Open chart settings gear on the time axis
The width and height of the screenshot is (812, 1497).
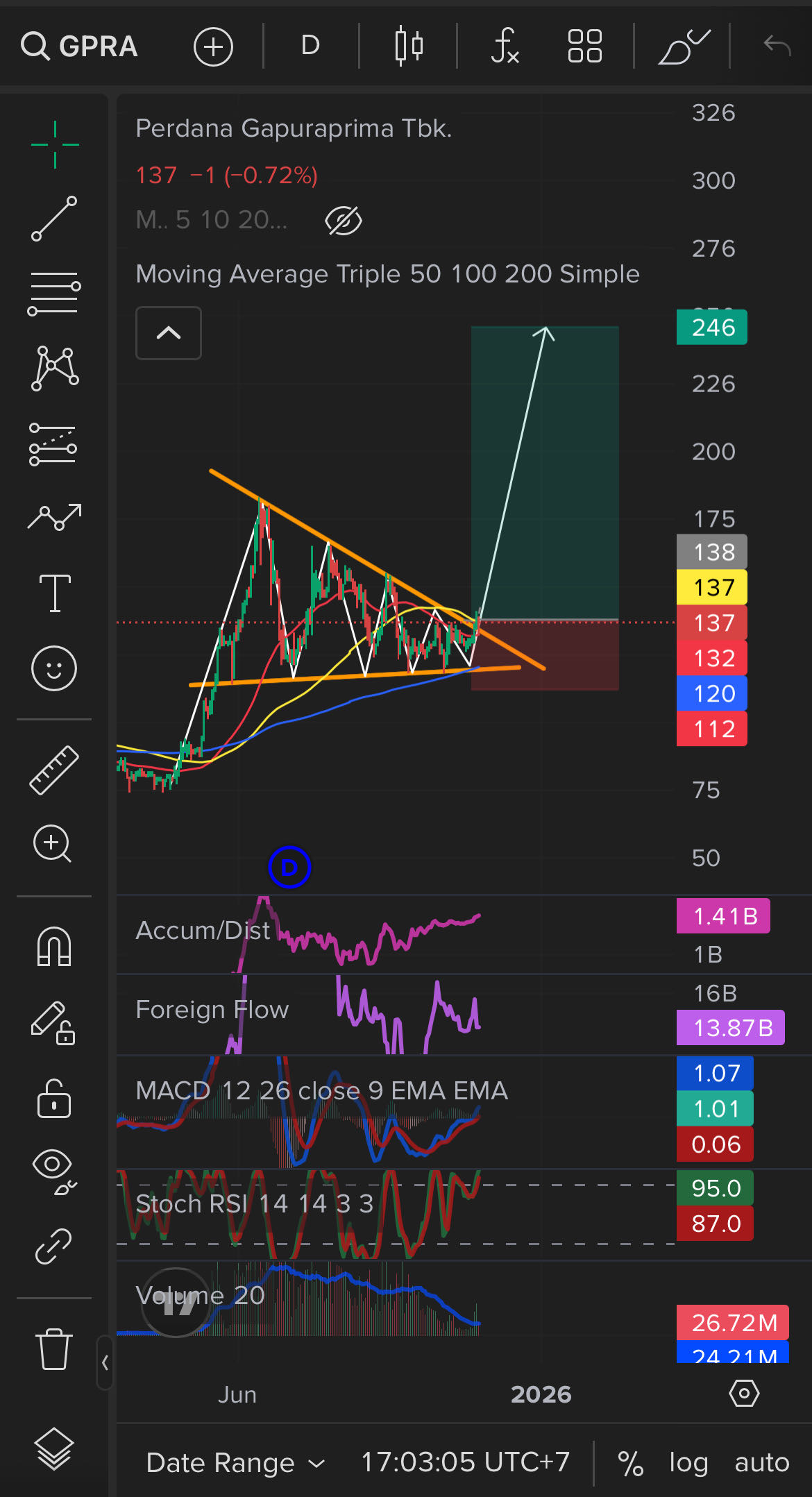pos(744,1394)
